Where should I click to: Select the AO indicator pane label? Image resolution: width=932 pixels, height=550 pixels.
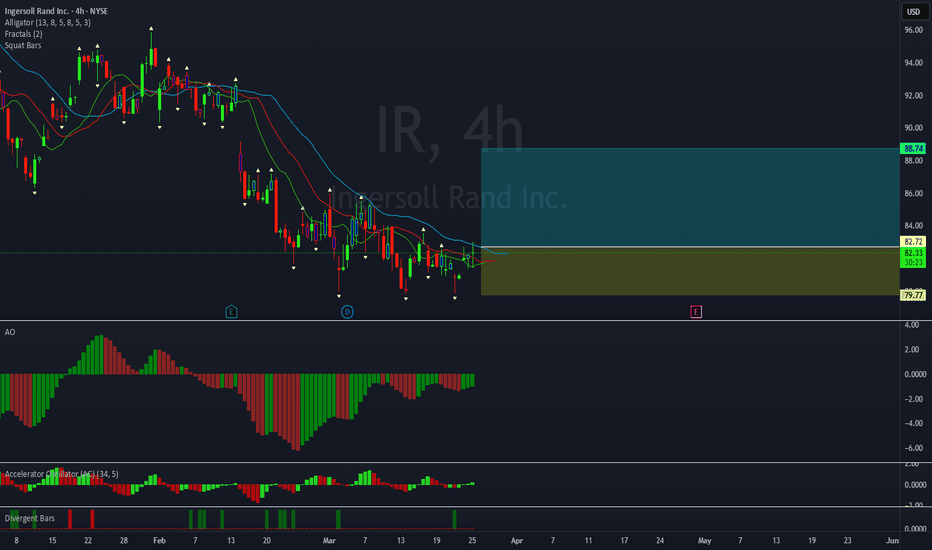click(x=10, y=332)
